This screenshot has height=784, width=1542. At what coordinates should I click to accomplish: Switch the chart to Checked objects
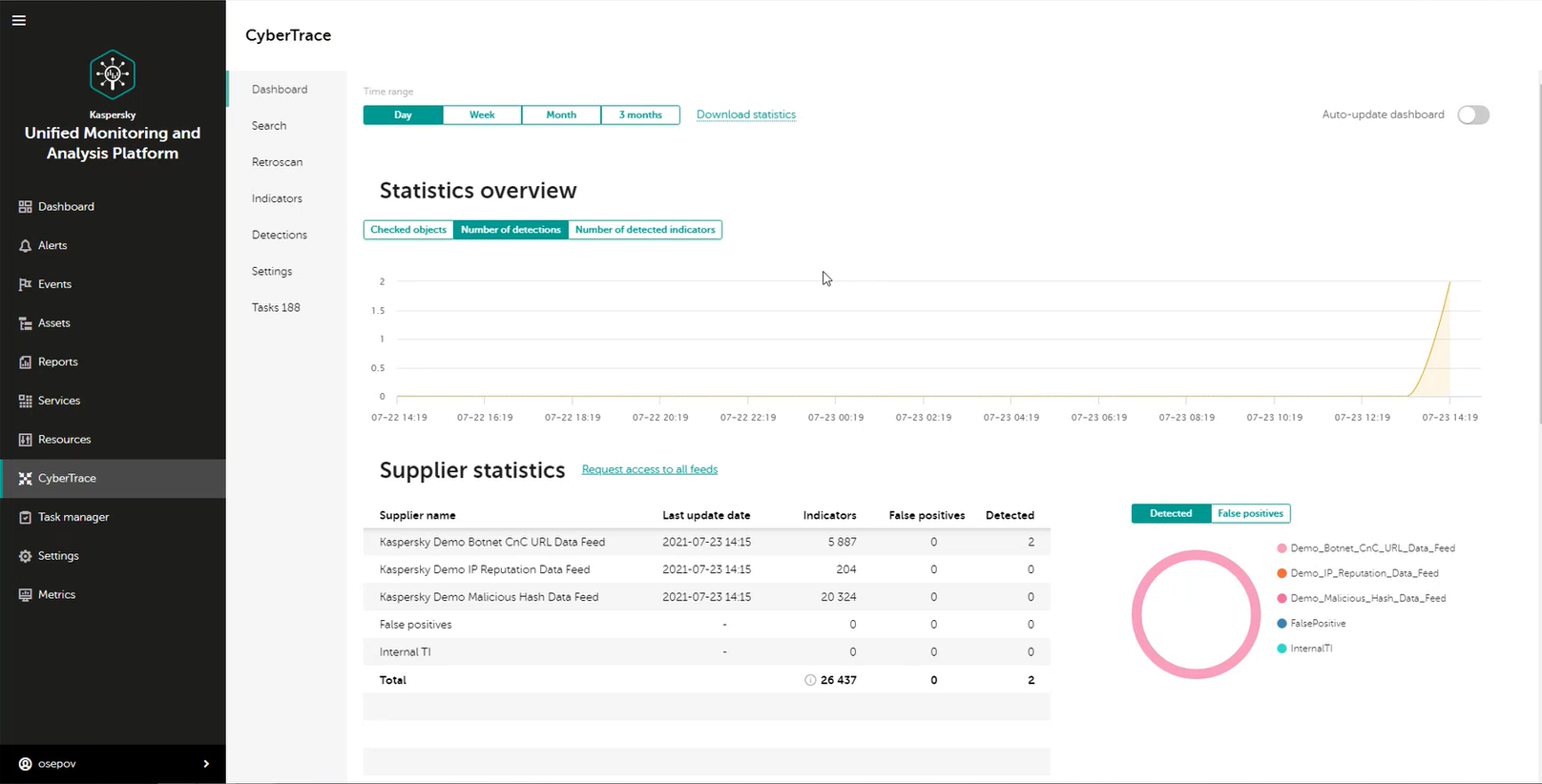[x=408, y=230]
